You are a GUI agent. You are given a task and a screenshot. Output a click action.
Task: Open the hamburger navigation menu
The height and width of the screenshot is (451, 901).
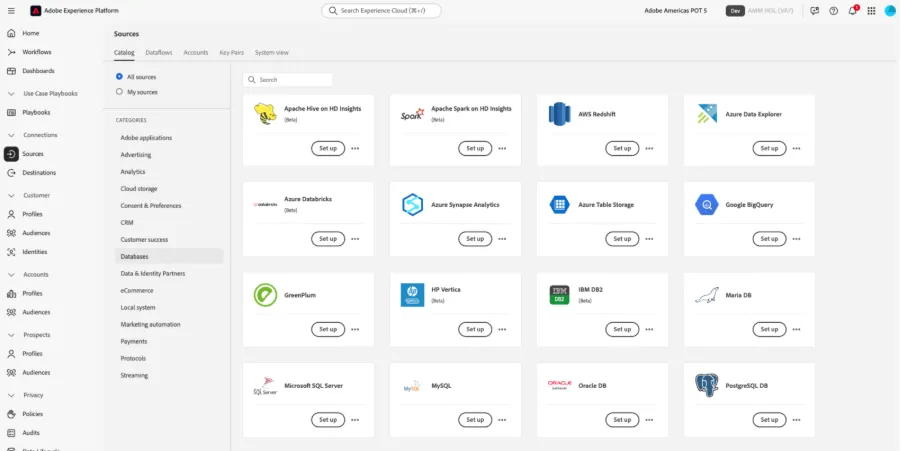tap(11, 11)
